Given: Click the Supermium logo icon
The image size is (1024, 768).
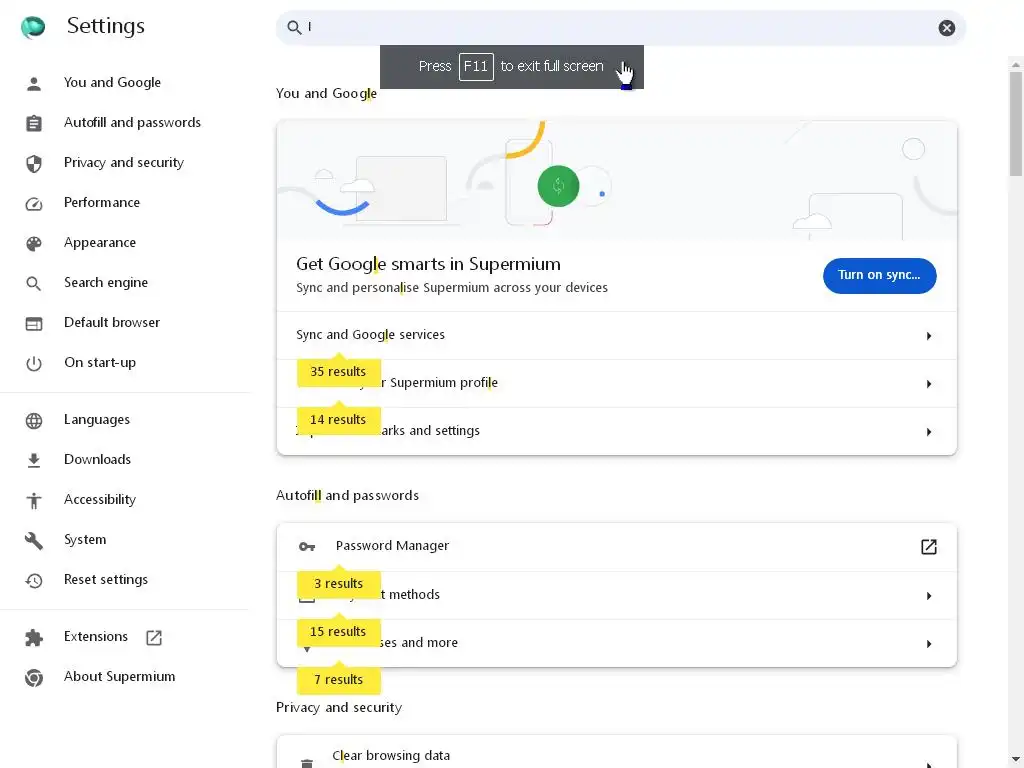Looking at the screenshot, I should coord(33,27).
